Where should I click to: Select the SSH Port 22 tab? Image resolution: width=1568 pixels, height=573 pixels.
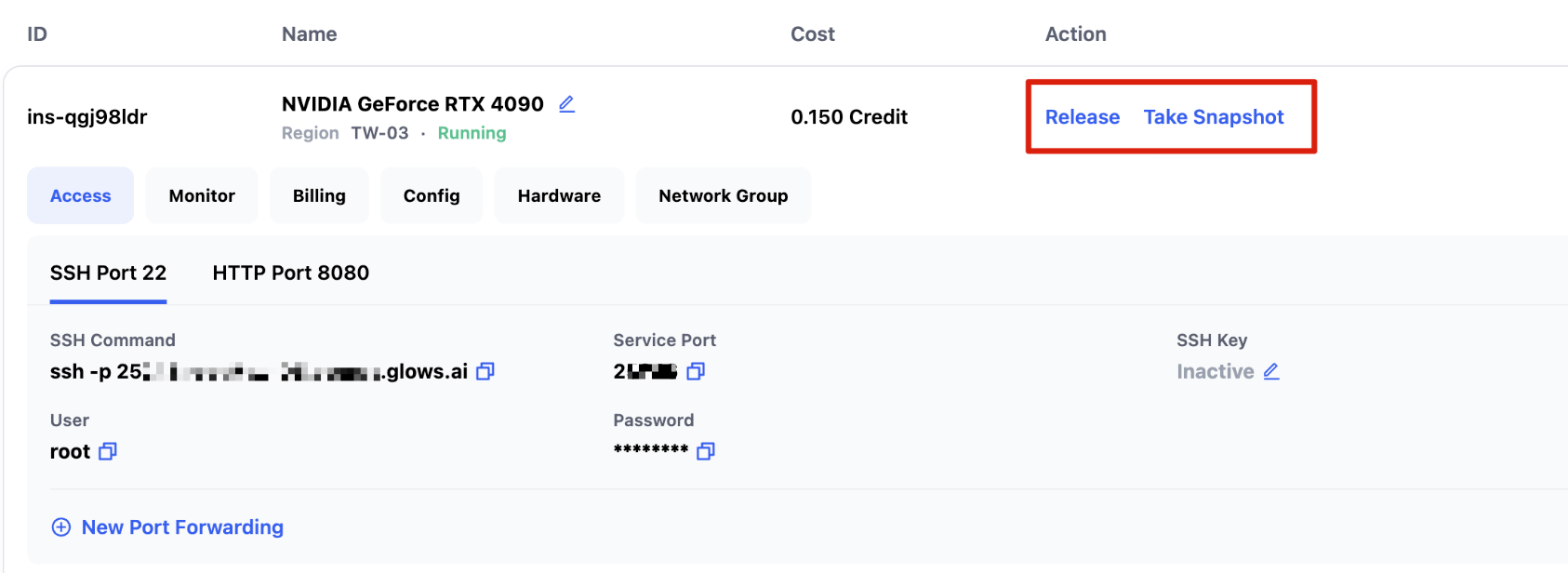108,273
